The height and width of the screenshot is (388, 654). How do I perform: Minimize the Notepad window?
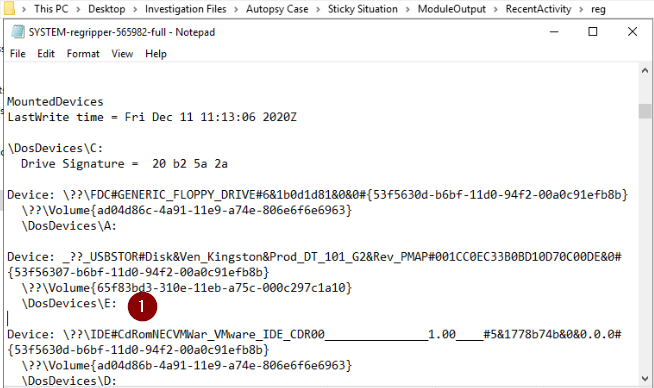point(554,32)
